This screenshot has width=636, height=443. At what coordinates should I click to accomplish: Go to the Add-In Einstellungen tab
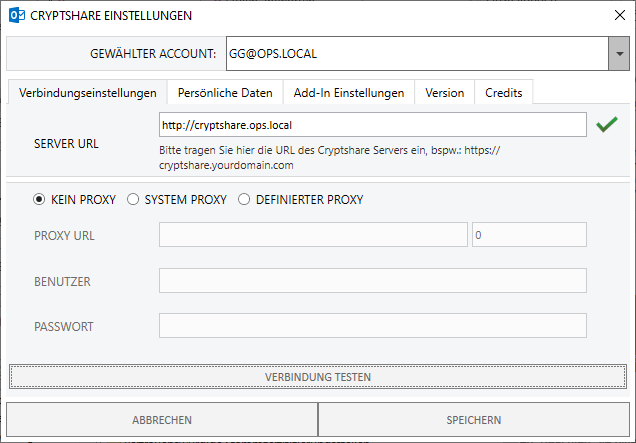[x=348, y=93]
